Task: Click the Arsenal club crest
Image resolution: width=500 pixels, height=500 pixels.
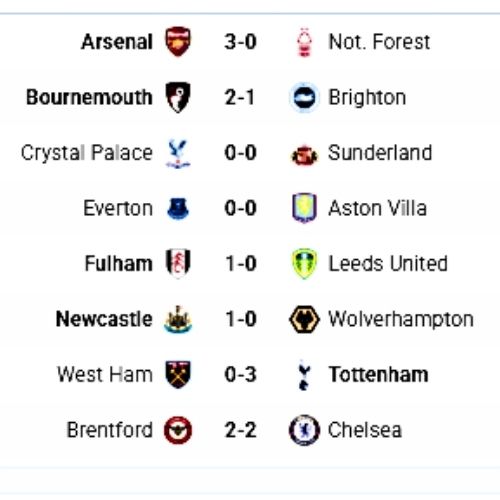Action: coord(178,42)
